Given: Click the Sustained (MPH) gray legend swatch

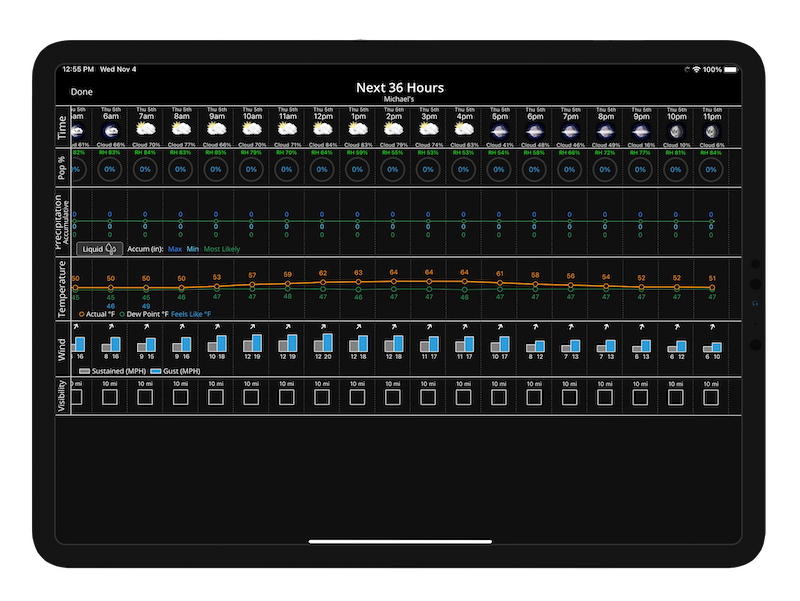Looking at the screenshot, I should [x=85, y=370].
